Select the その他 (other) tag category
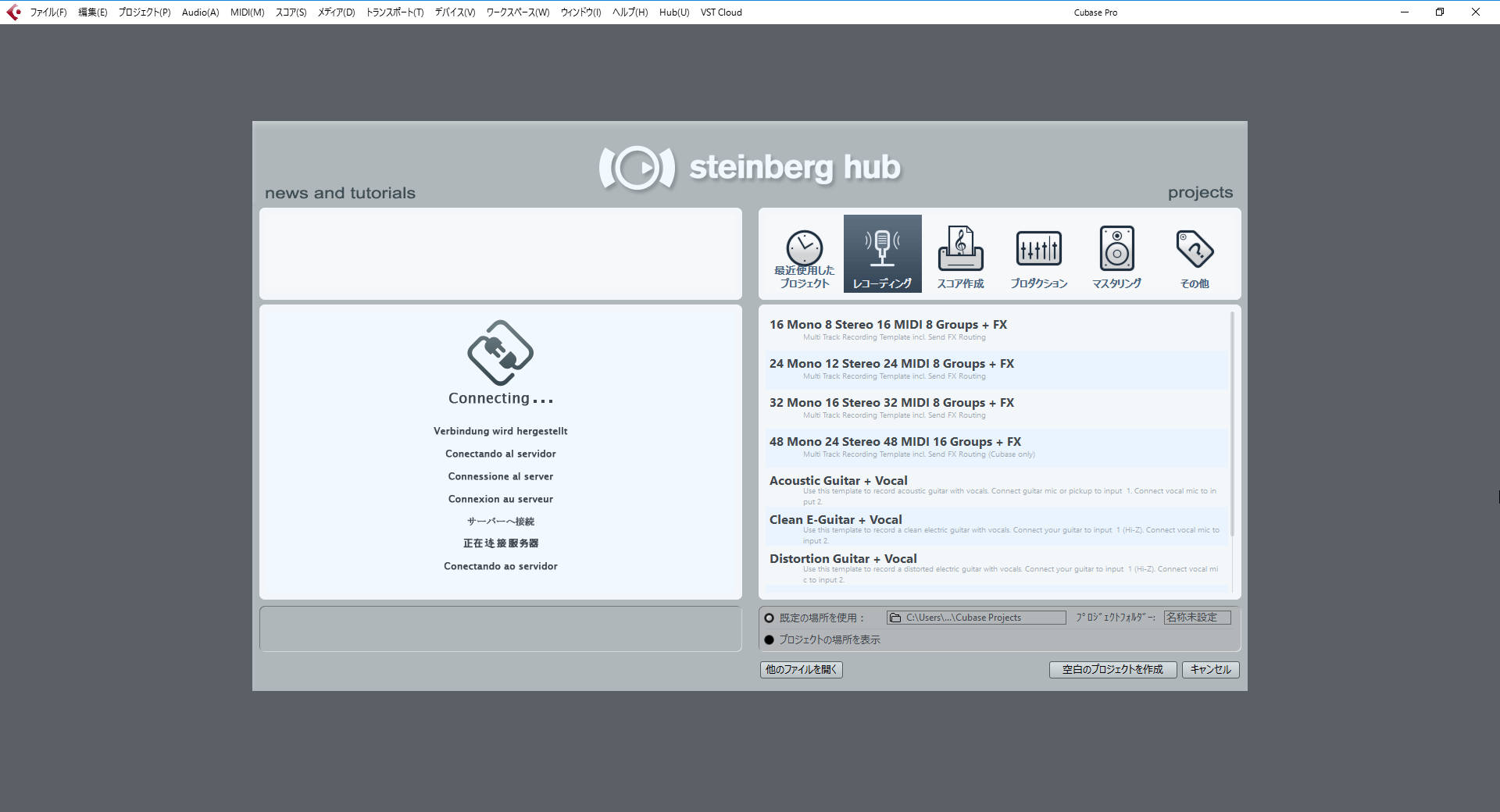1500x812 pixels. pos(1195,254)
